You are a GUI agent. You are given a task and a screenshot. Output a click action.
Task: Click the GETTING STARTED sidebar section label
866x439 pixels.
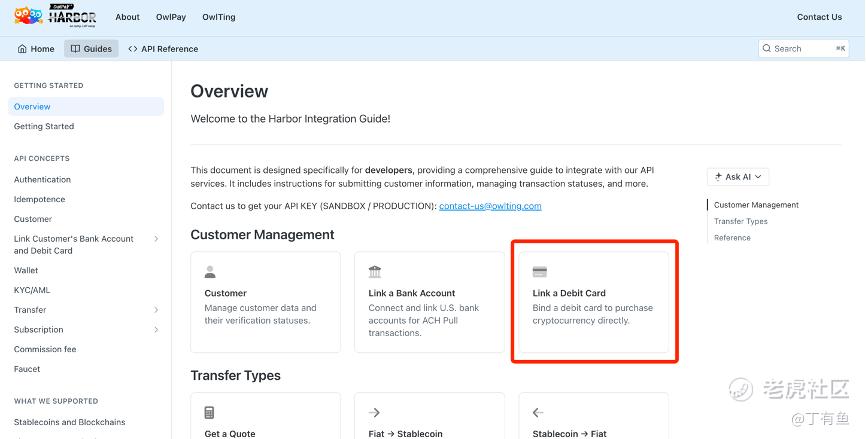pyautogui.click(x=49, y=86)
